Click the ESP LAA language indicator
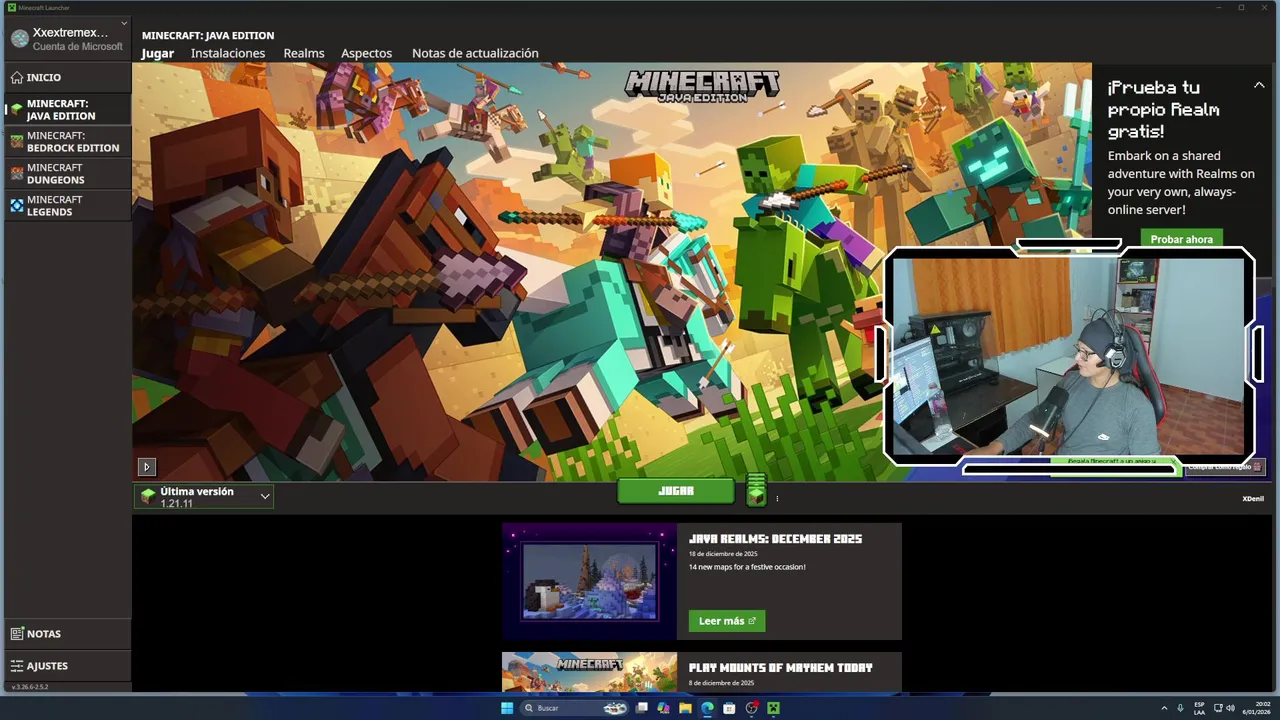This screenshot has width=1280, height=720. [1199, 708]
